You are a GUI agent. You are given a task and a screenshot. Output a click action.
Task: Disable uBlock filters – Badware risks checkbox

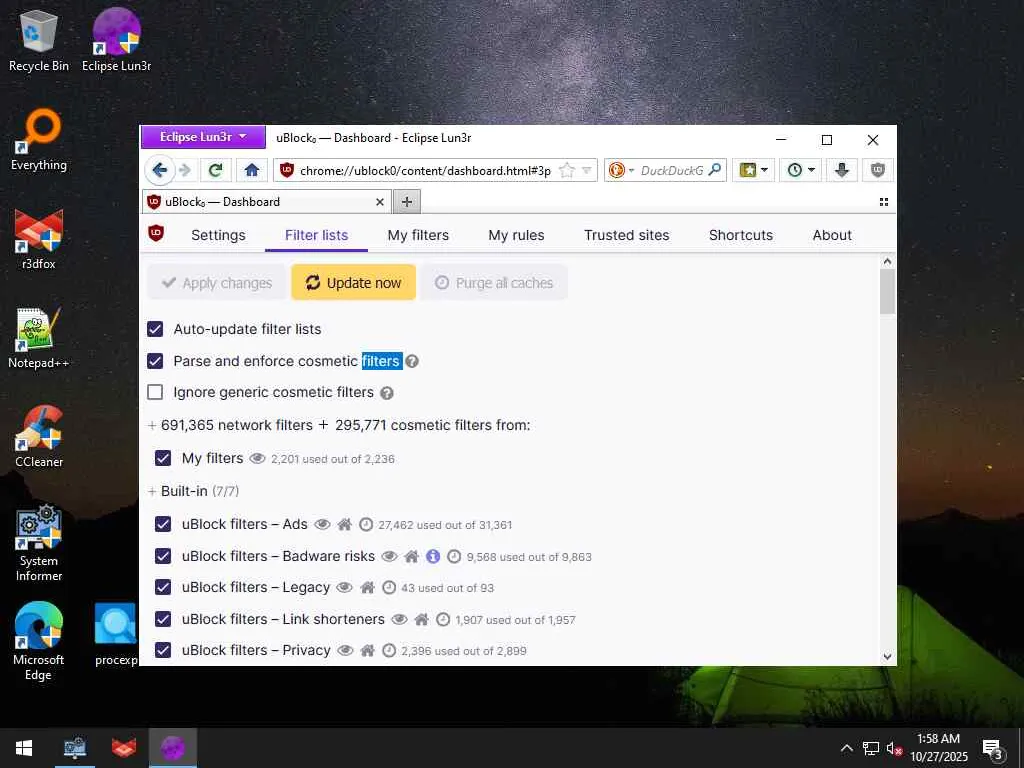[x=163, y=556]
